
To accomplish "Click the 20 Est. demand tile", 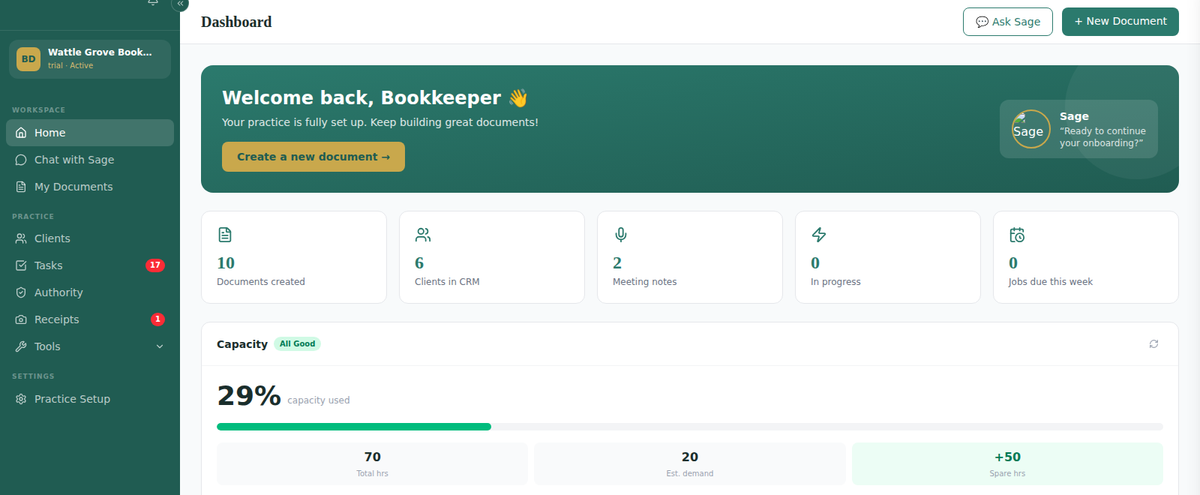I will (690, 464).
